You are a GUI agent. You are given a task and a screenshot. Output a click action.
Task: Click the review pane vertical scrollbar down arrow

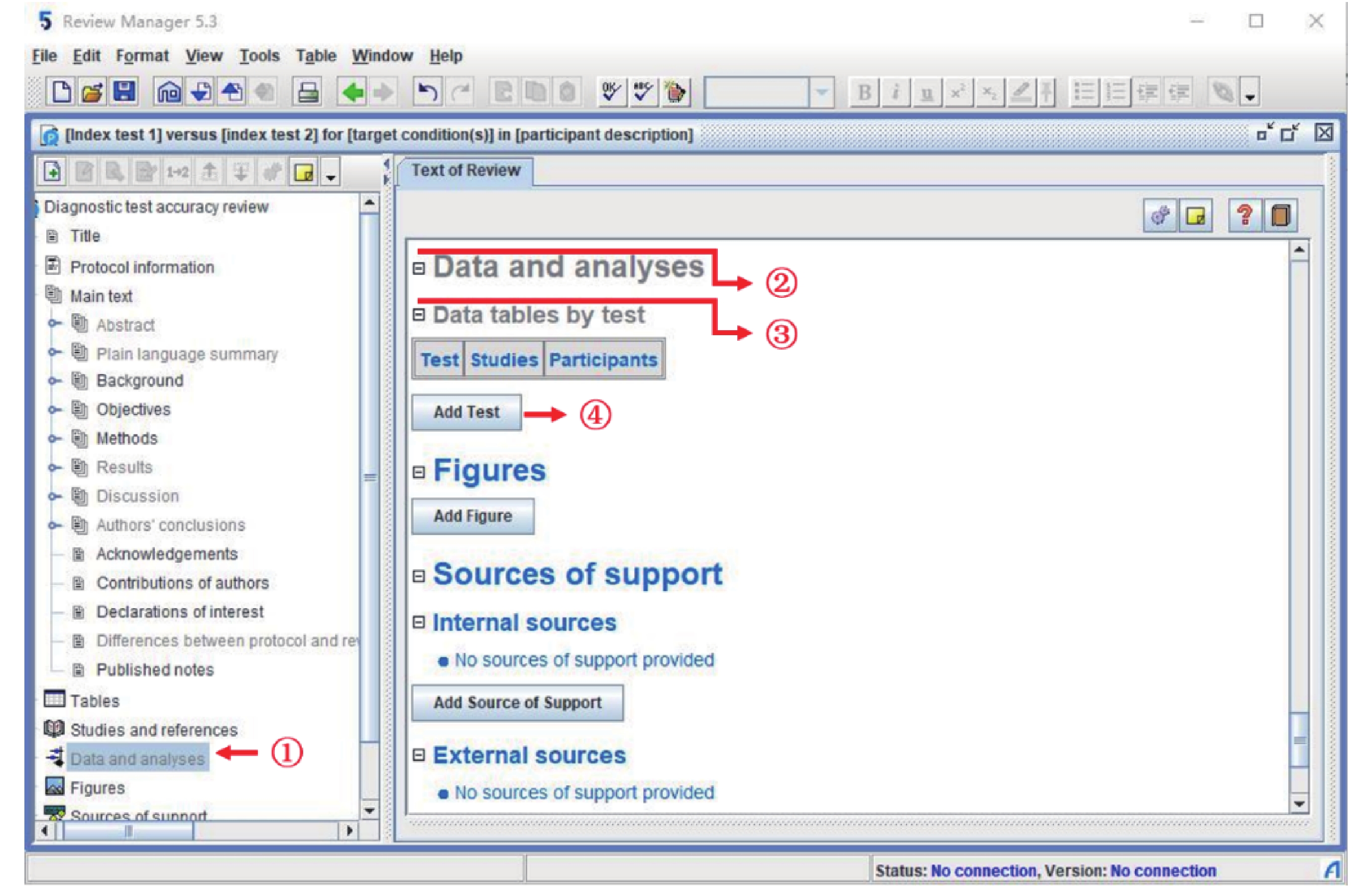[x=1298, y=804]
